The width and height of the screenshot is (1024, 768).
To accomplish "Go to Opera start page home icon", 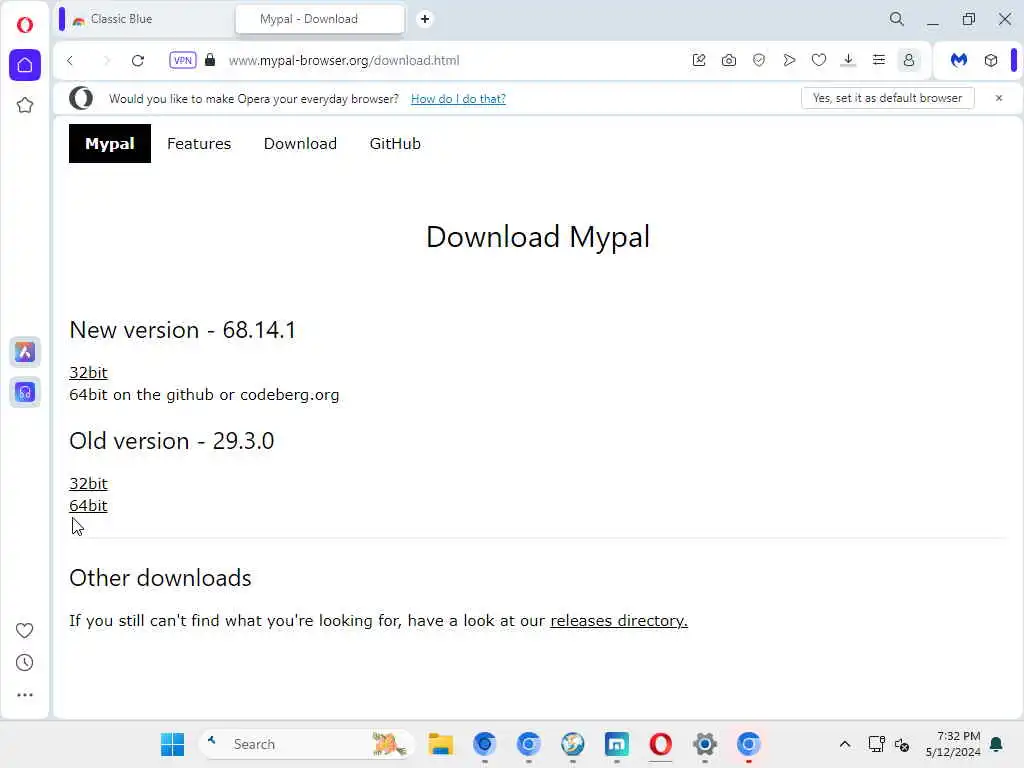I will (x=25, y=65).
